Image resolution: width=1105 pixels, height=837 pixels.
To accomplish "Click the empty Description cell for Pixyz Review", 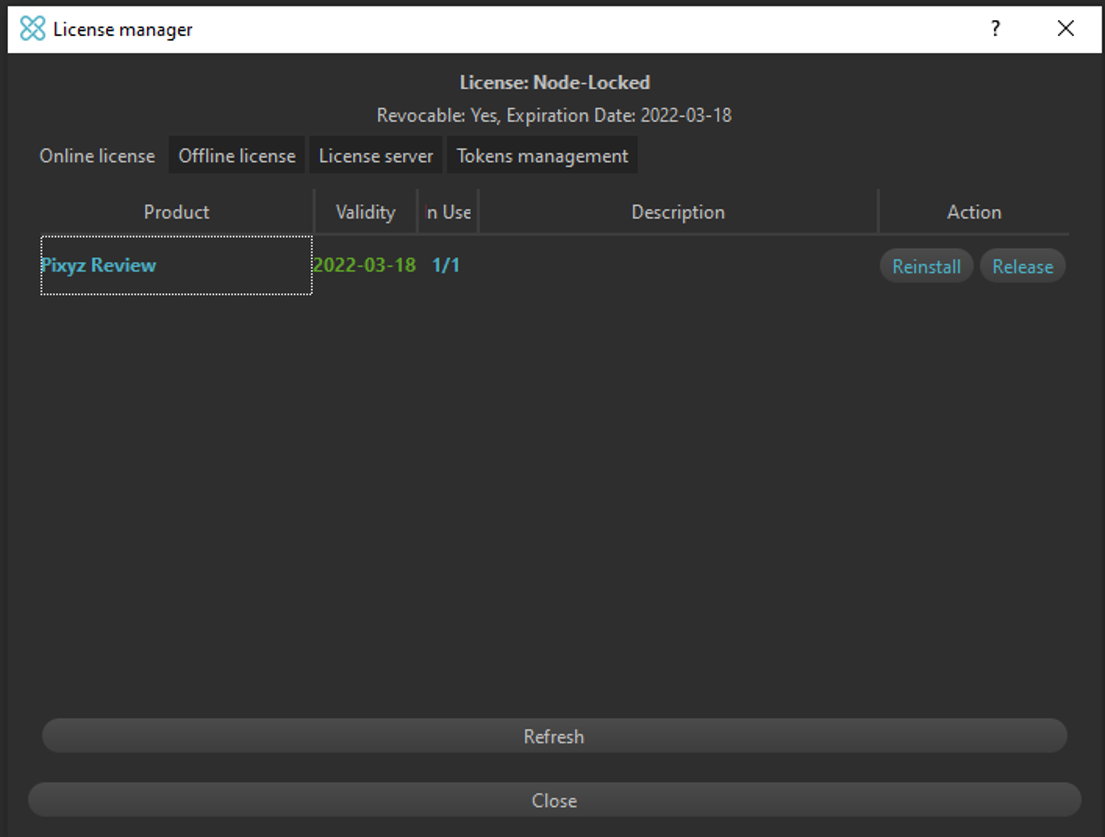I will pos(678,265).
